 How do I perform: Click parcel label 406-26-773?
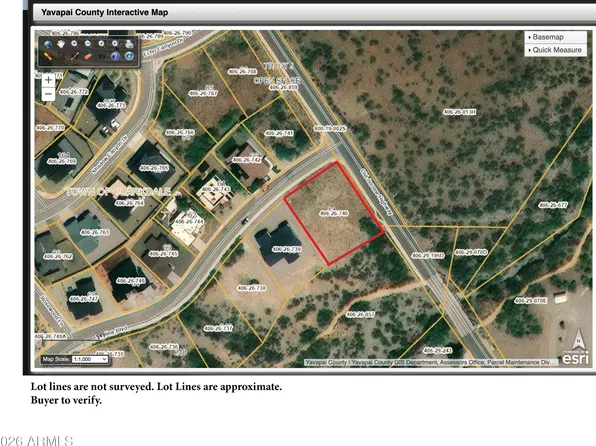pyautogui.click(x=111, y=106)
